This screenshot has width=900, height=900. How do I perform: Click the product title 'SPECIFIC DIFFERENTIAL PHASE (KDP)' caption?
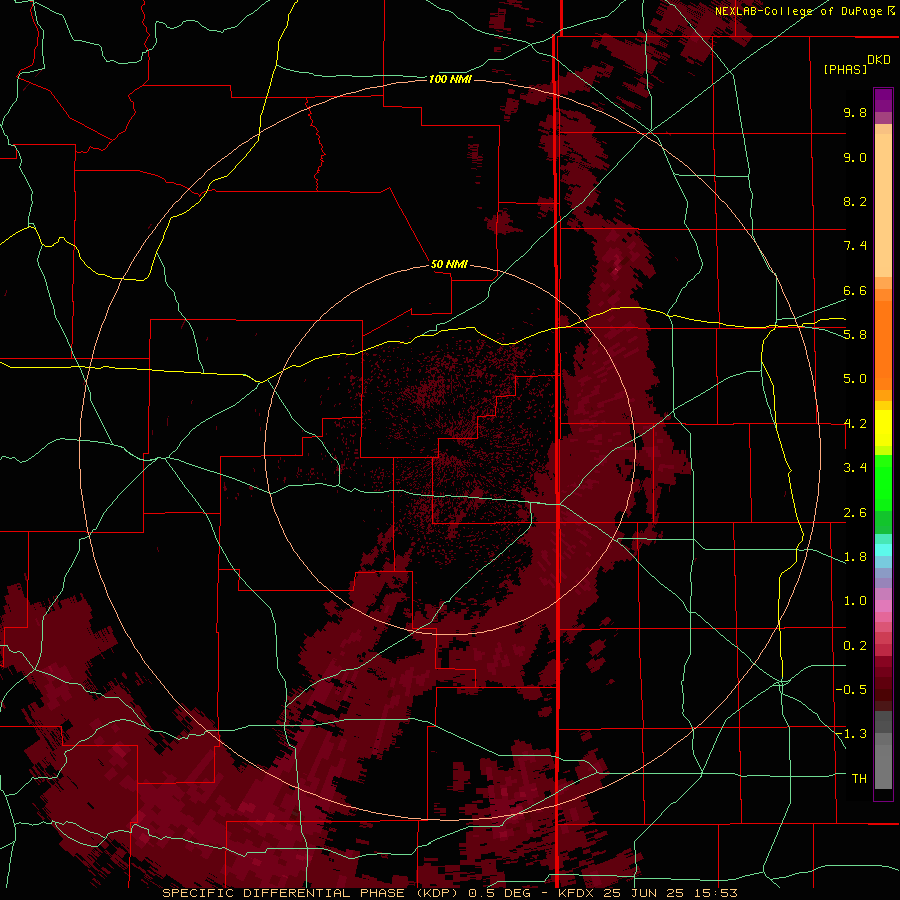pos(312,893)
